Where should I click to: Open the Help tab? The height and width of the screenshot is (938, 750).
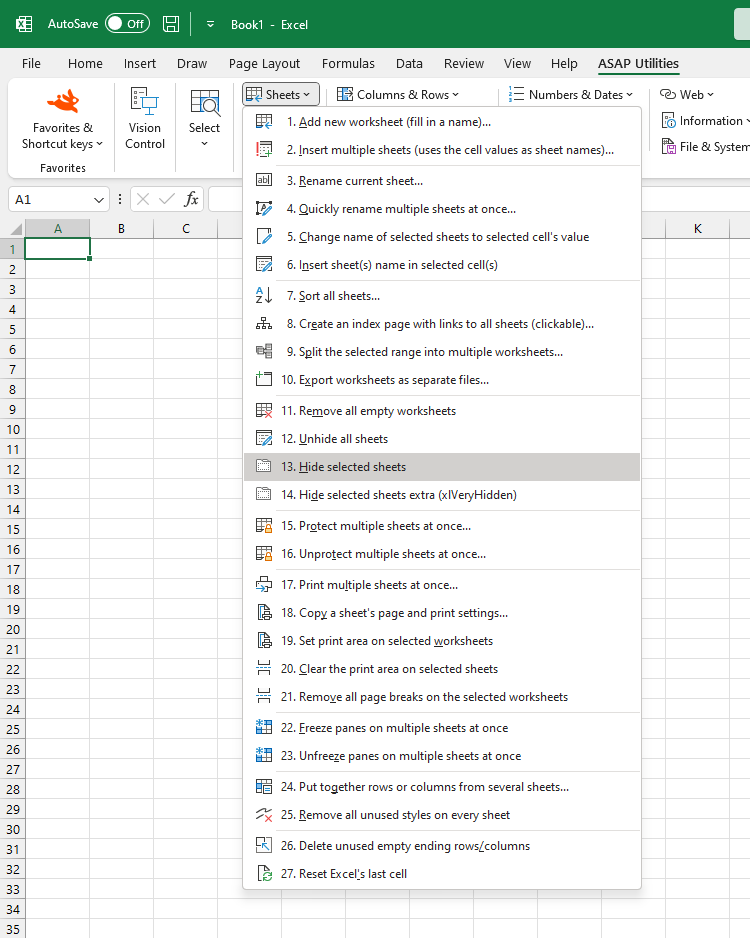pyautogui.click(x=564, y=63)
